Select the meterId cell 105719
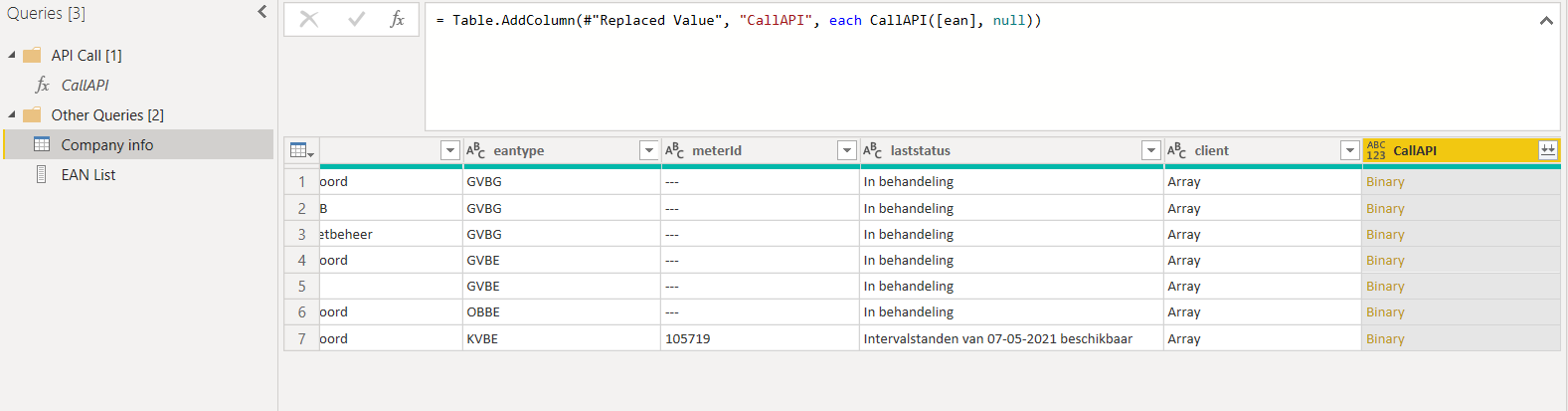 pos(761,338)
